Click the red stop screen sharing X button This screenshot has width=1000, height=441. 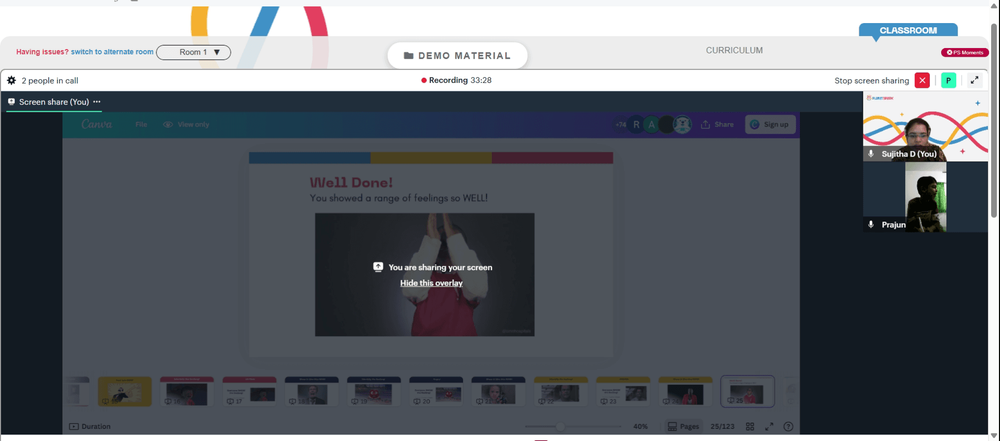922,80
